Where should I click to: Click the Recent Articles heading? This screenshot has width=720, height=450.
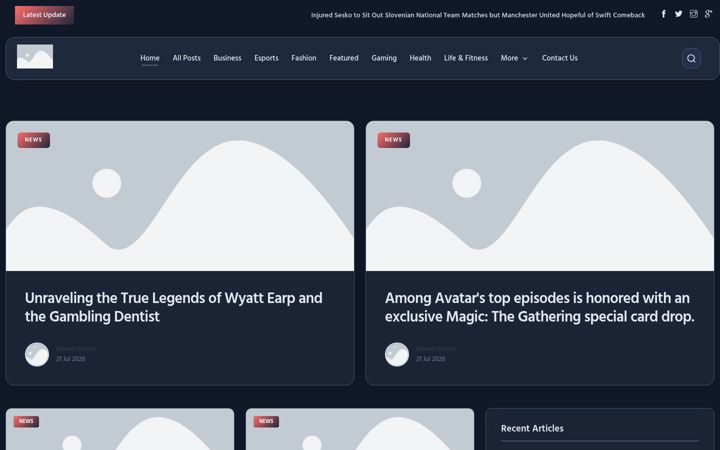[x=532, y=428]
